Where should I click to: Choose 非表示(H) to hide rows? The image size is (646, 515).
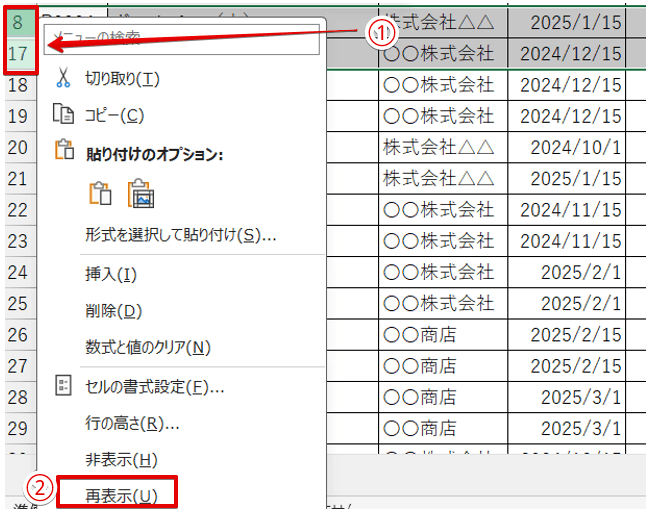point(122,460)
